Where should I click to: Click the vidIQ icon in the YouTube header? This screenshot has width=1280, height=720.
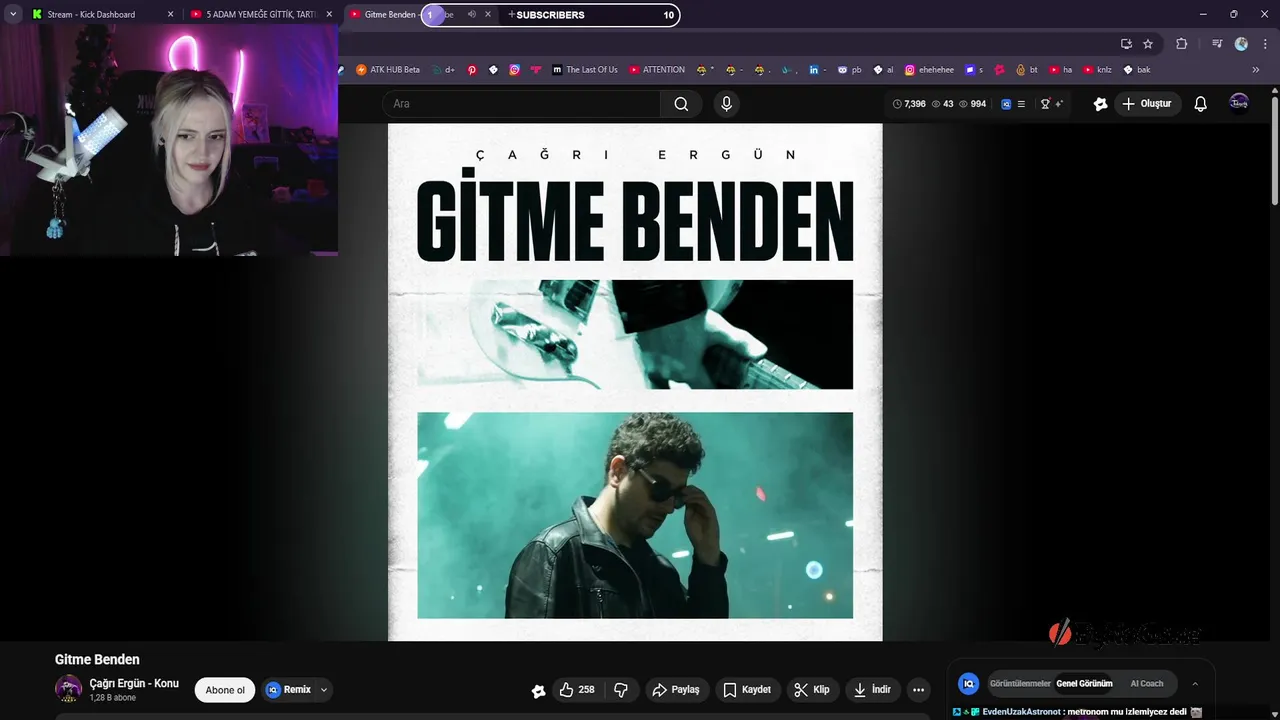(x=1006, y=104)
